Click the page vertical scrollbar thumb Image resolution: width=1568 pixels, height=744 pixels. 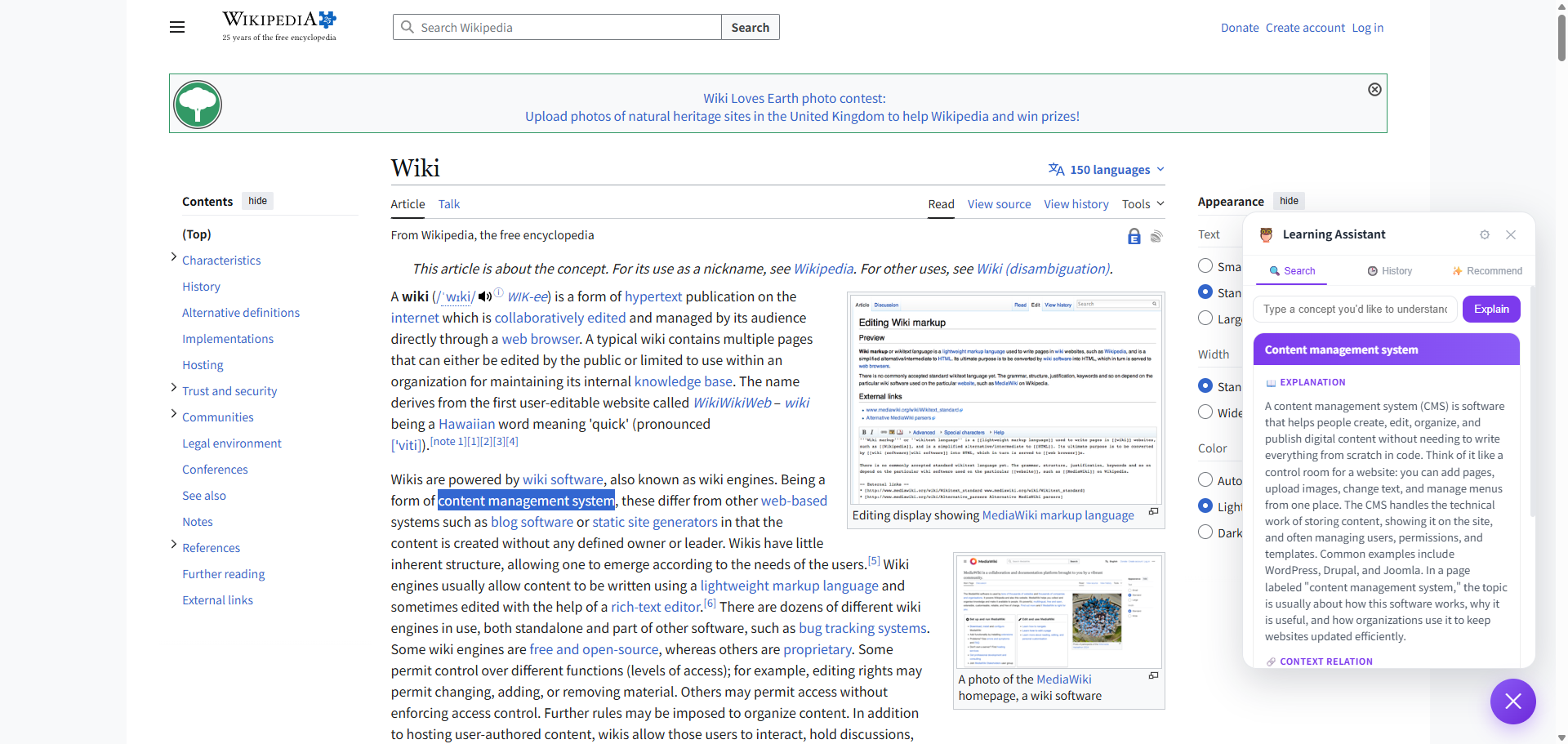point(1561,37)
